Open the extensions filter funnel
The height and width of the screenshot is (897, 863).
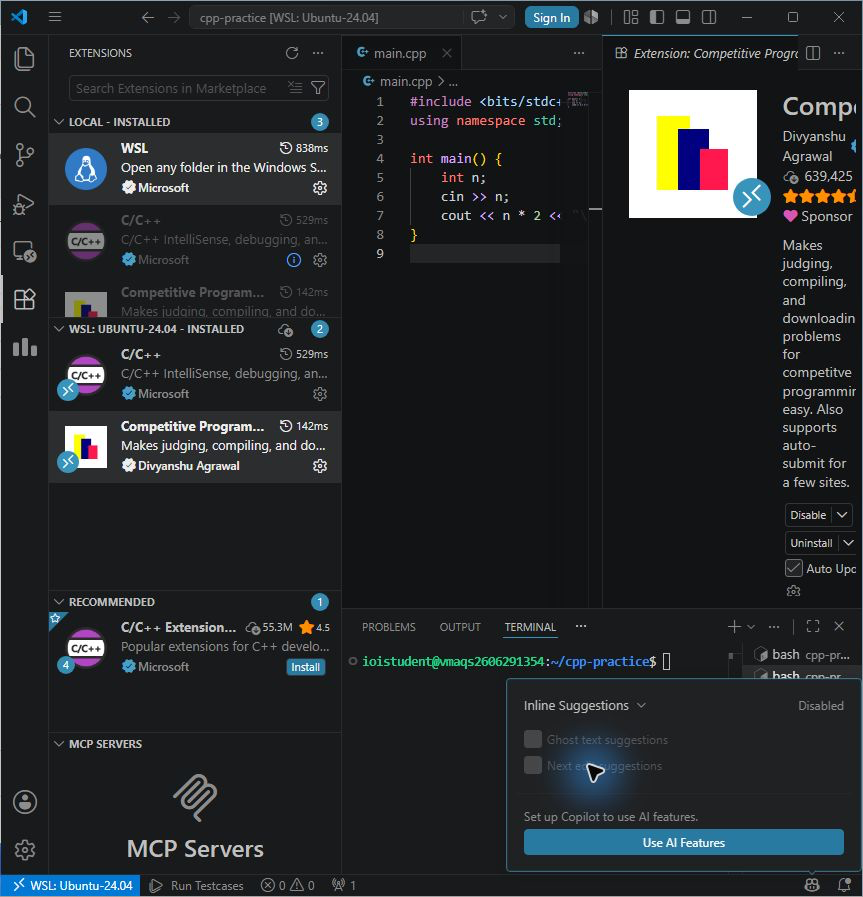[x=318, y=88]
